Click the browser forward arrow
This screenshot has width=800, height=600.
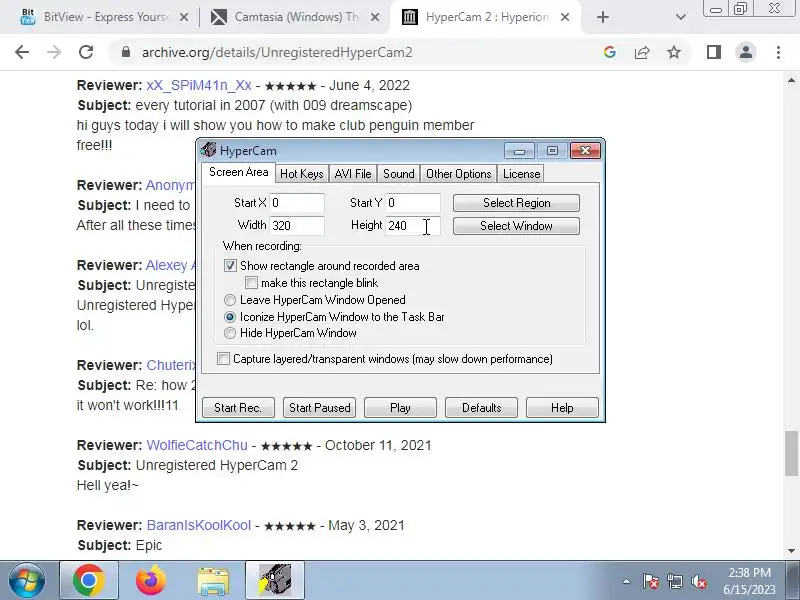pyautogui.click(x=54, y=52)
